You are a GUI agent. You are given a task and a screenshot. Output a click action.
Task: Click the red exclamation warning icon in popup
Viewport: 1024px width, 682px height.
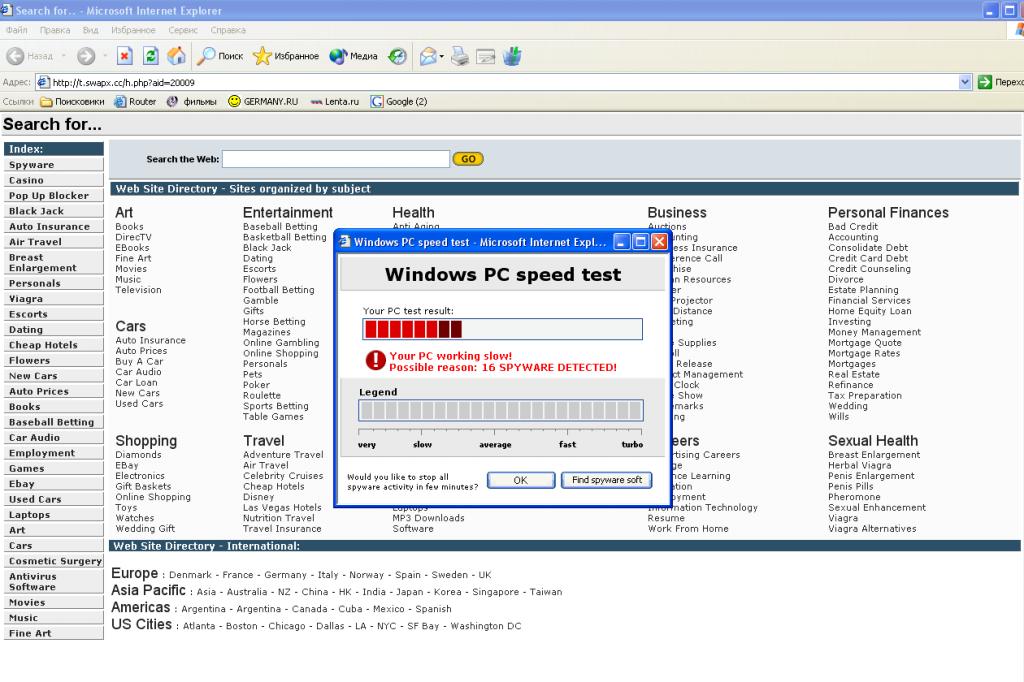[376, 360]
